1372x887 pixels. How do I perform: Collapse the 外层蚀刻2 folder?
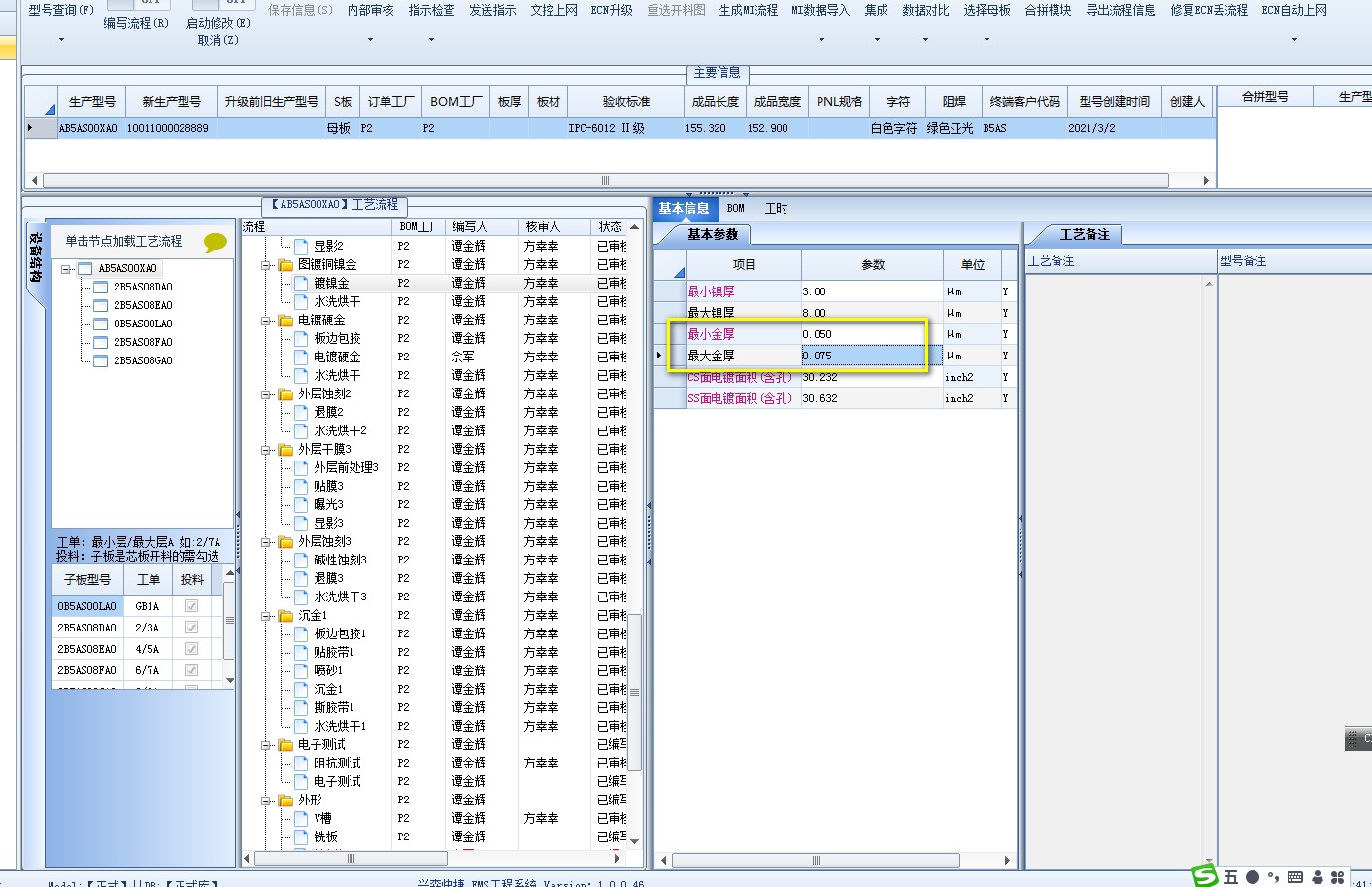[266, 393]
